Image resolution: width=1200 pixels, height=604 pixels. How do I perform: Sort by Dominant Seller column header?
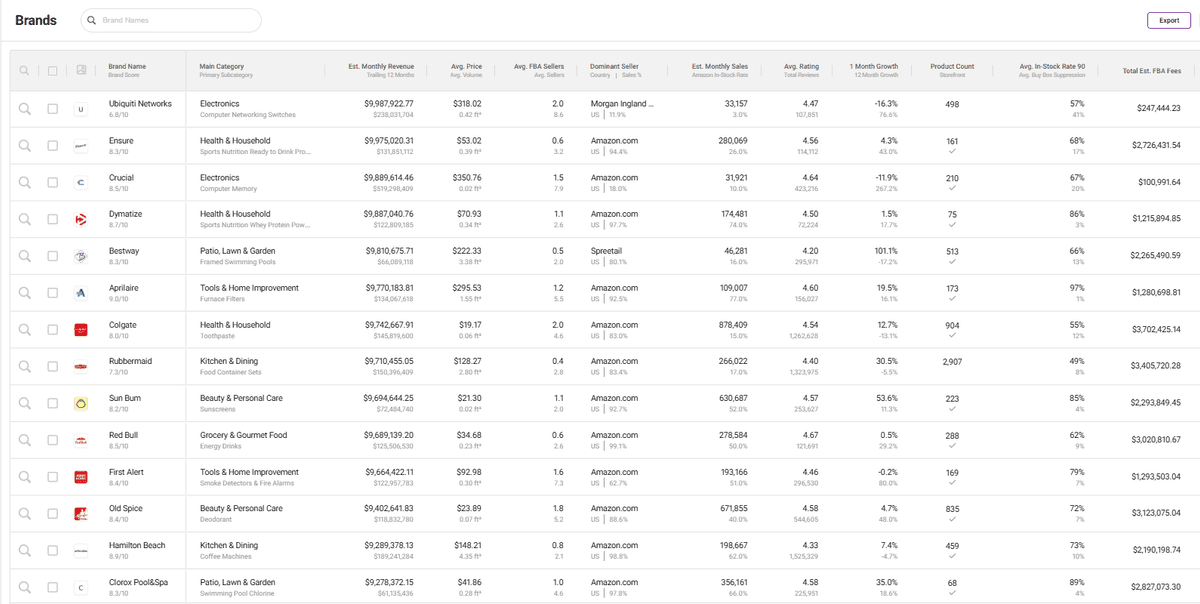(614, 67)
